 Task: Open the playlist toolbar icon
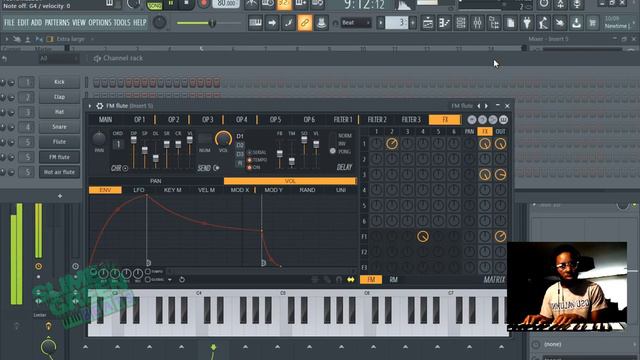pyautogui.click(x=428, y=23)
